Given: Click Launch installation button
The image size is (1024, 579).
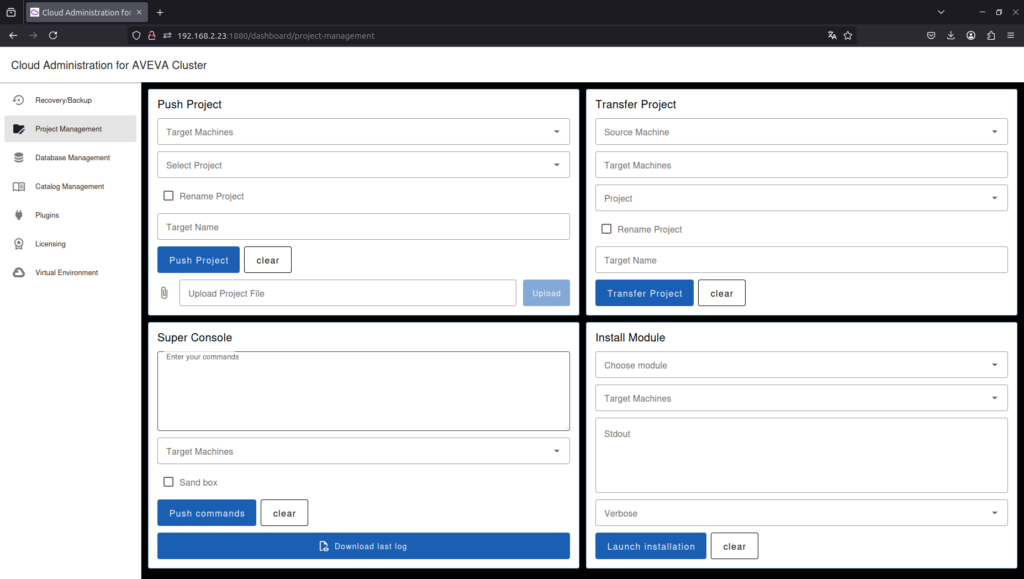Looking at the screenshot, I should 650,546.
